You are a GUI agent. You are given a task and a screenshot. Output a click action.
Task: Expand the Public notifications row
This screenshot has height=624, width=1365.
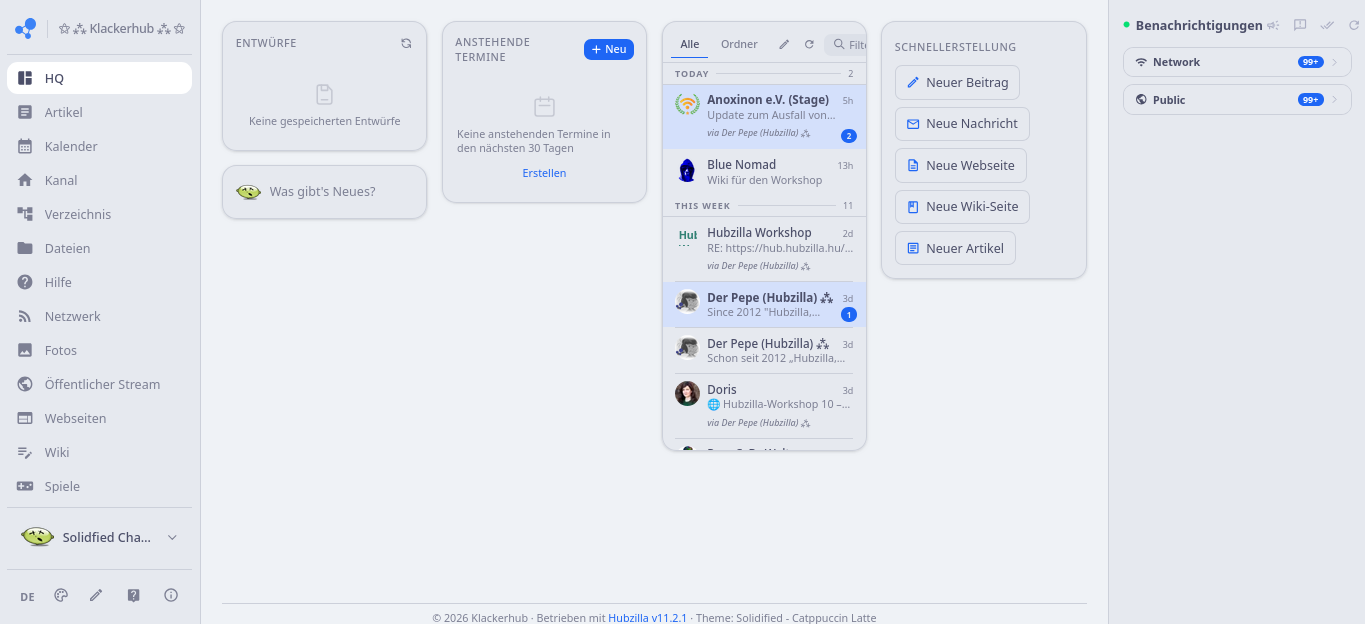click(1237, 100)
